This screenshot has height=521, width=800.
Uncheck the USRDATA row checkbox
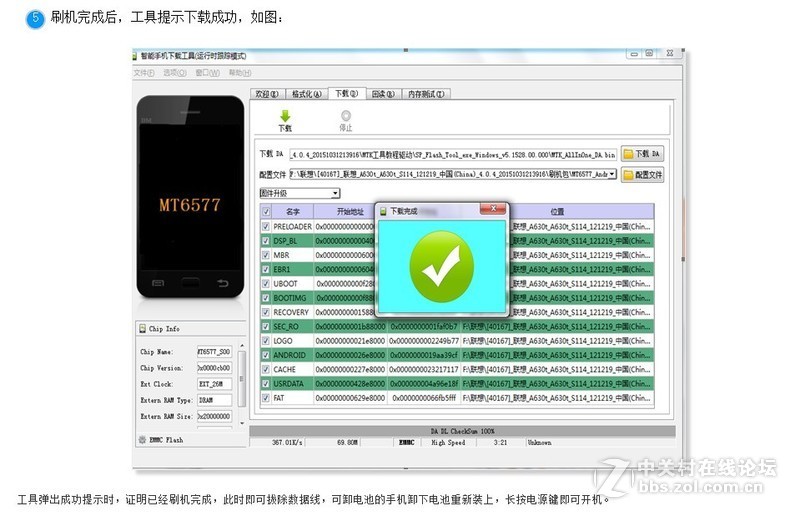coord(266,383)
